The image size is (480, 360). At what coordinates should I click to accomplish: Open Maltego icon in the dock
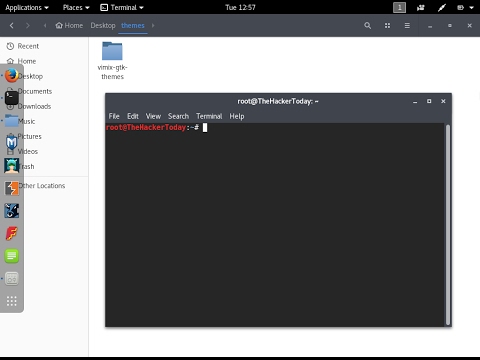(12, 211)
